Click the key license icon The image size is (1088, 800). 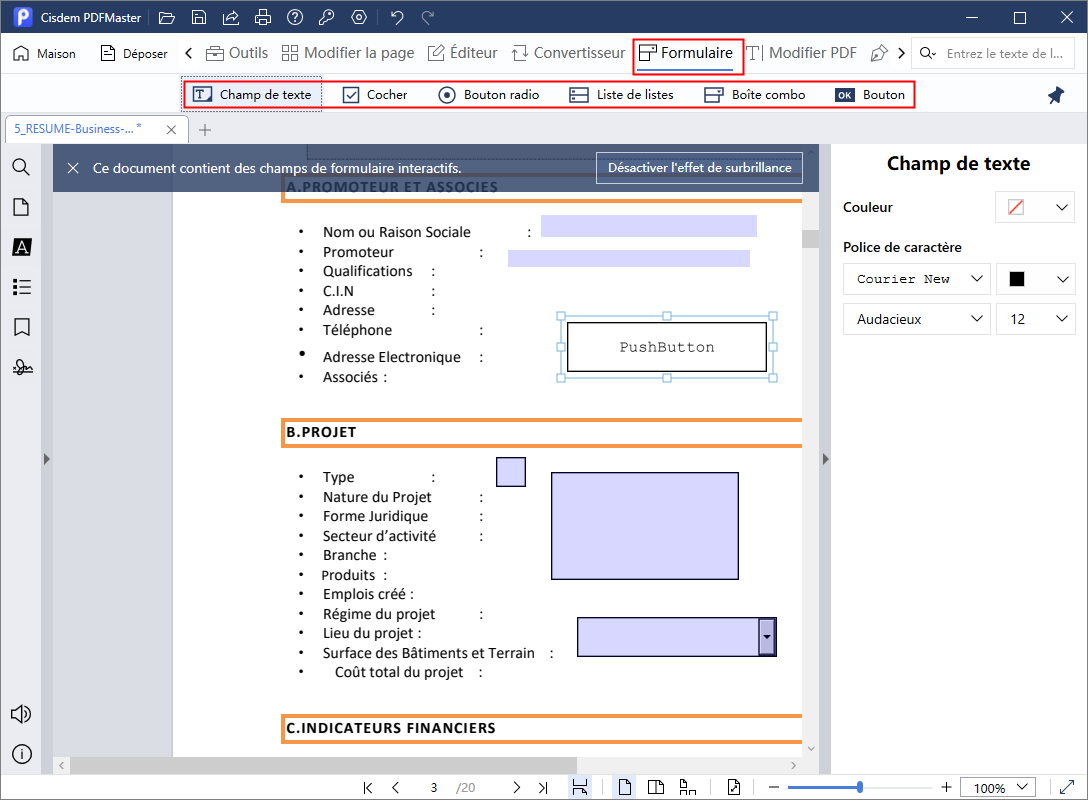coord(326,17)
